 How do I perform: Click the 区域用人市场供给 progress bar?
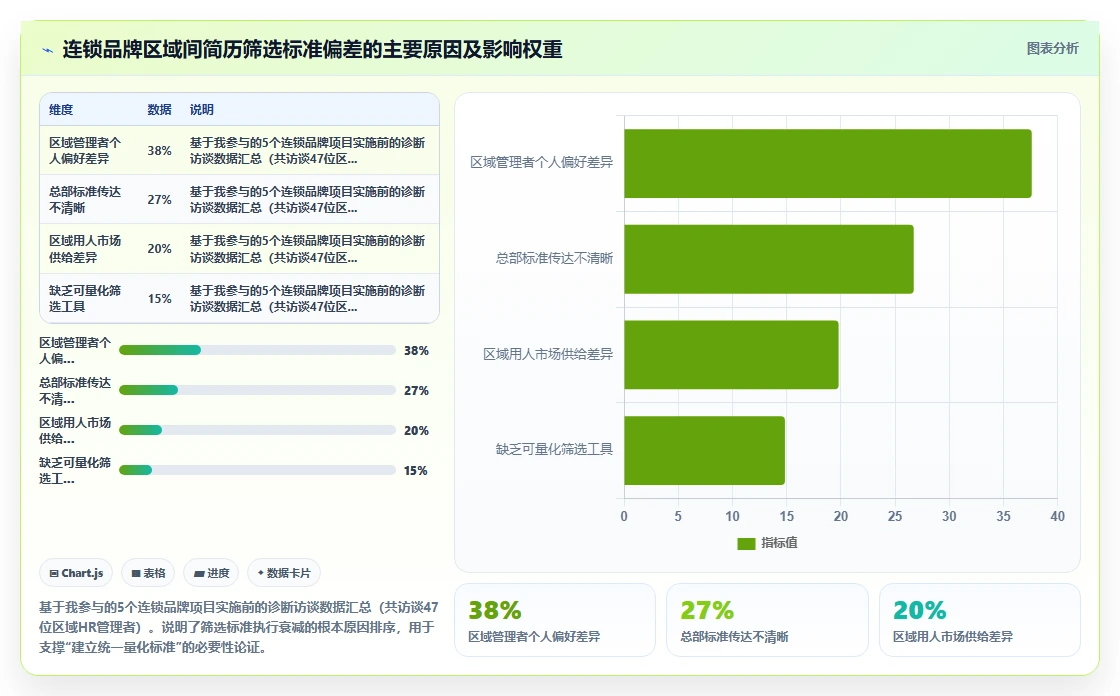pos(257,430)
